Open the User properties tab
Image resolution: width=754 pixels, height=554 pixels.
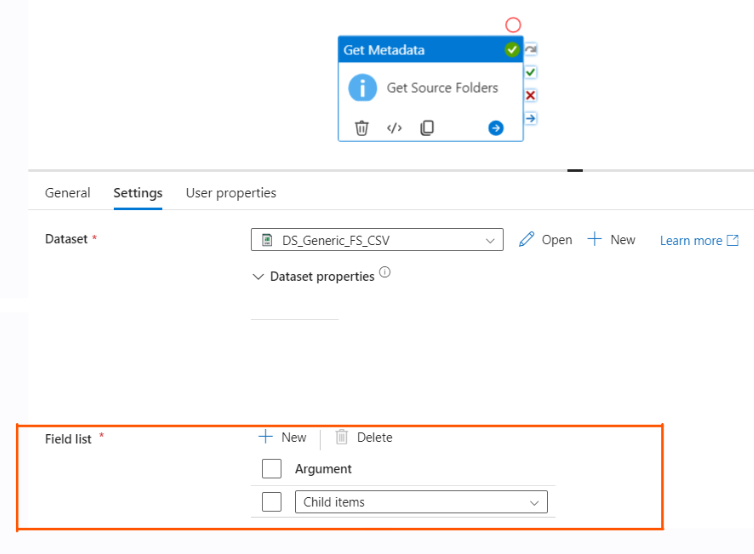pos(231,193)
